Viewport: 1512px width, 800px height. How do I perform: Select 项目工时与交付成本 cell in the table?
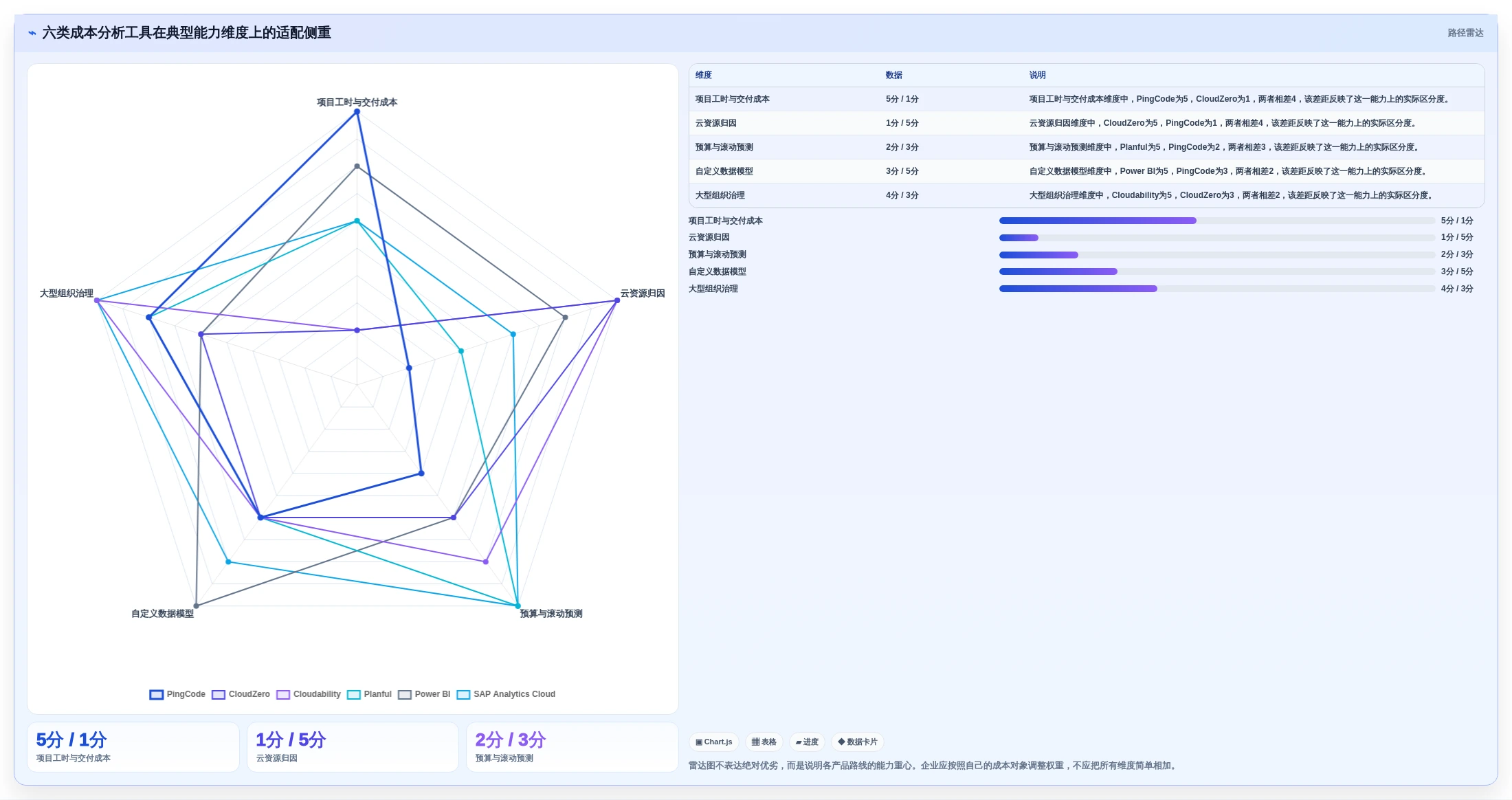pos(733,99)
